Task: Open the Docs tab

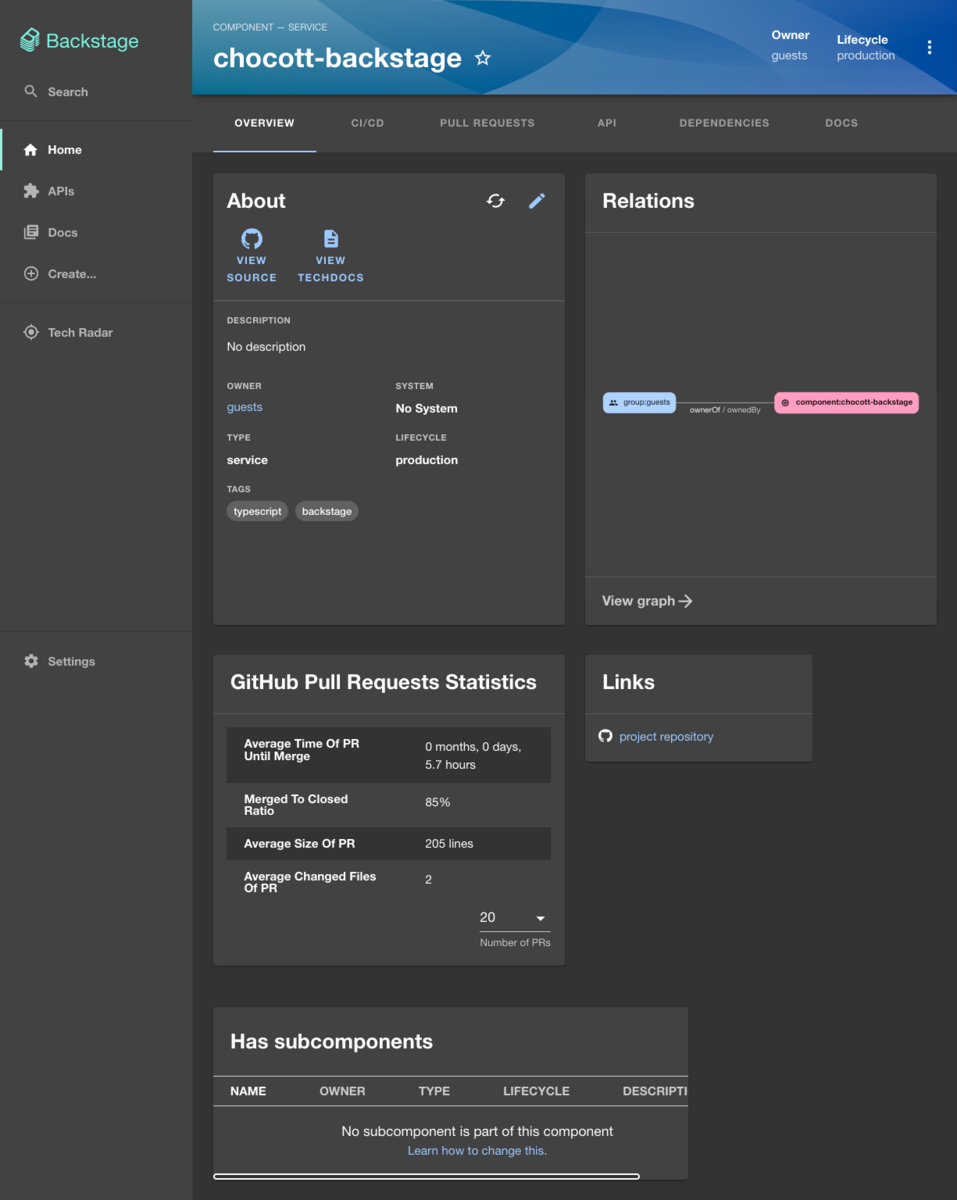Action: pos(842,123)
